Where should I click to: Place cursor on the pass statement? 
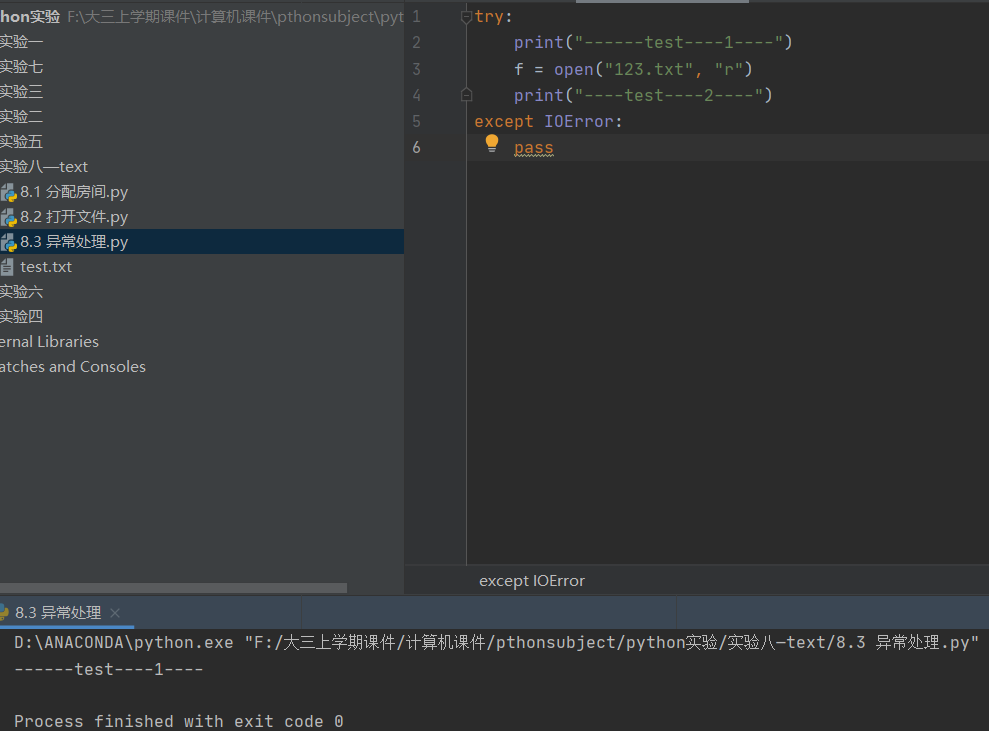(x=534, y=148)
